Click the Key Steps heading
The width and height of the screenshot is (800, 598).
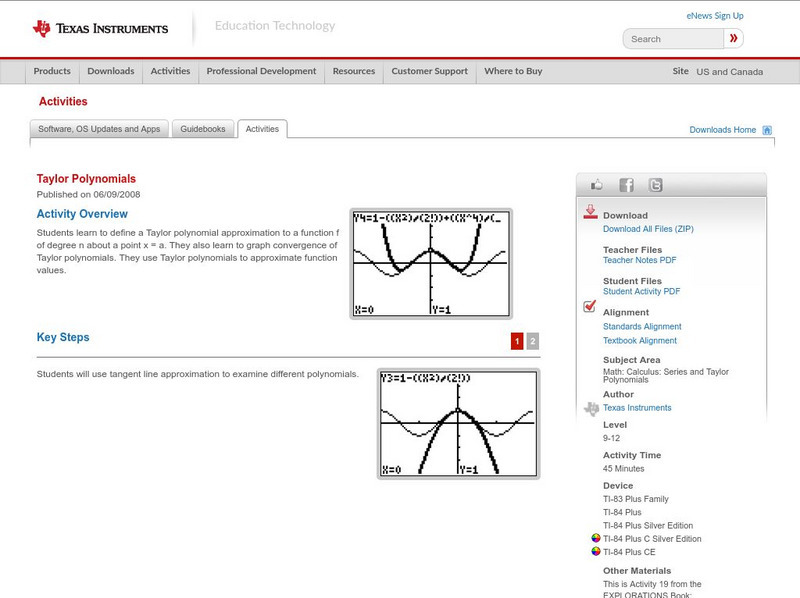point(63,337)
